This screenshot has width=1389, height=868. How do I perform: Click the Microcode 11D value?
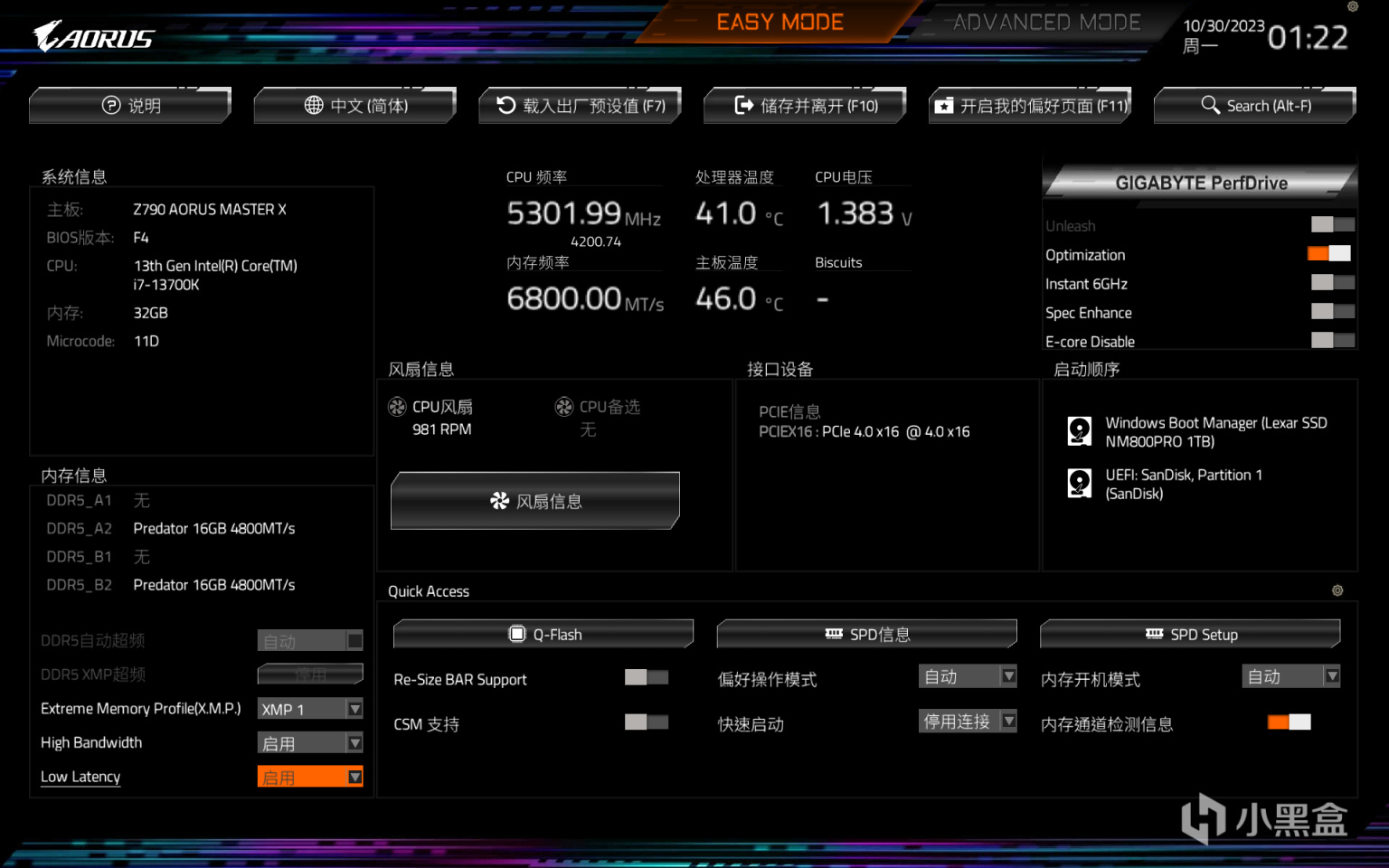pos(146,341)
